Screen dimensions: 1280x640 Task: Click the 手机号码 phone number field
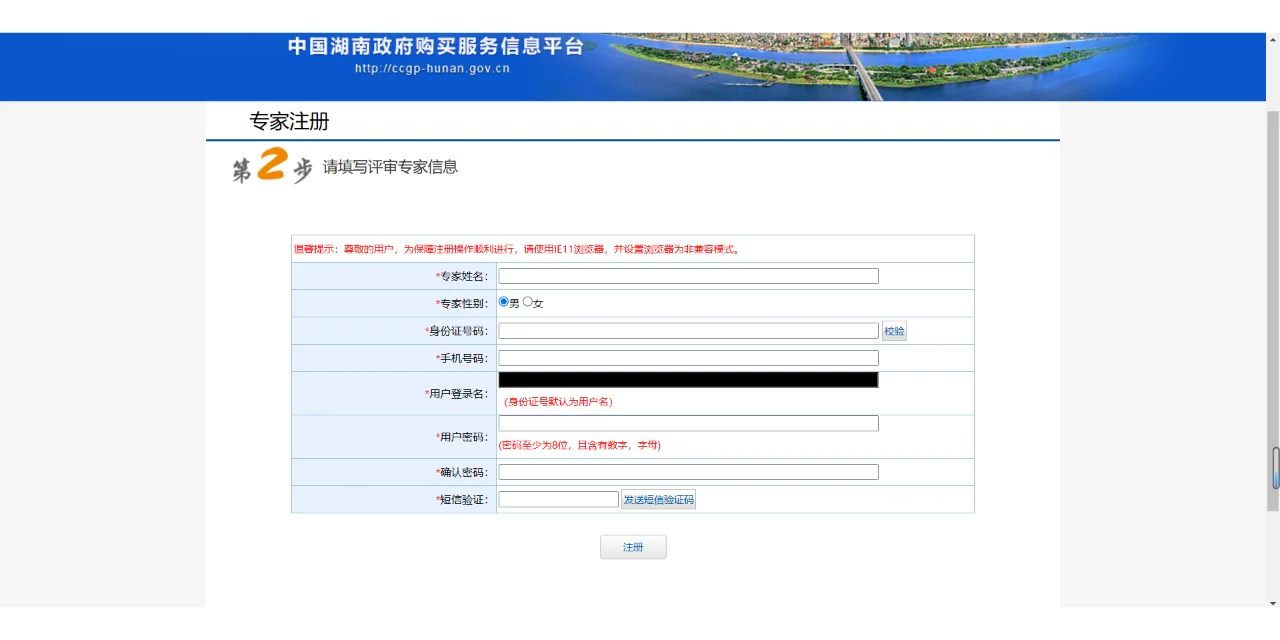pos(687,357)
